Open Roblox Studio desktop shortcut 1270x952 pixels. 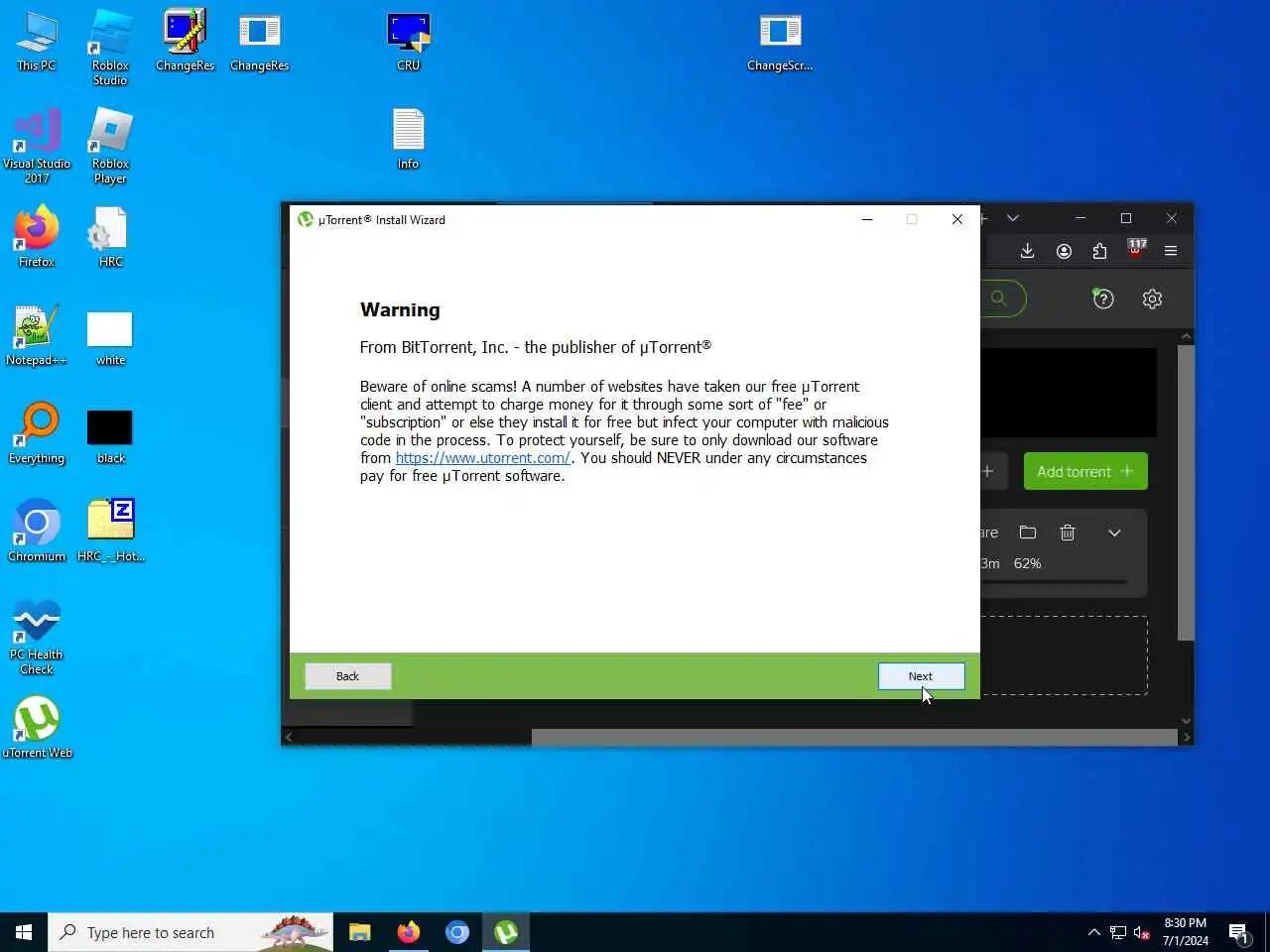coord(110,48)
